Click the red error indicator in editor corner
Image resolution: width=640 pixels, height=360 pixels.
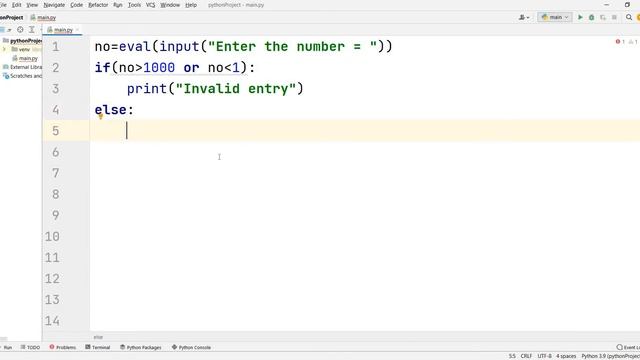pyautogui.click(x=620, y=42)
